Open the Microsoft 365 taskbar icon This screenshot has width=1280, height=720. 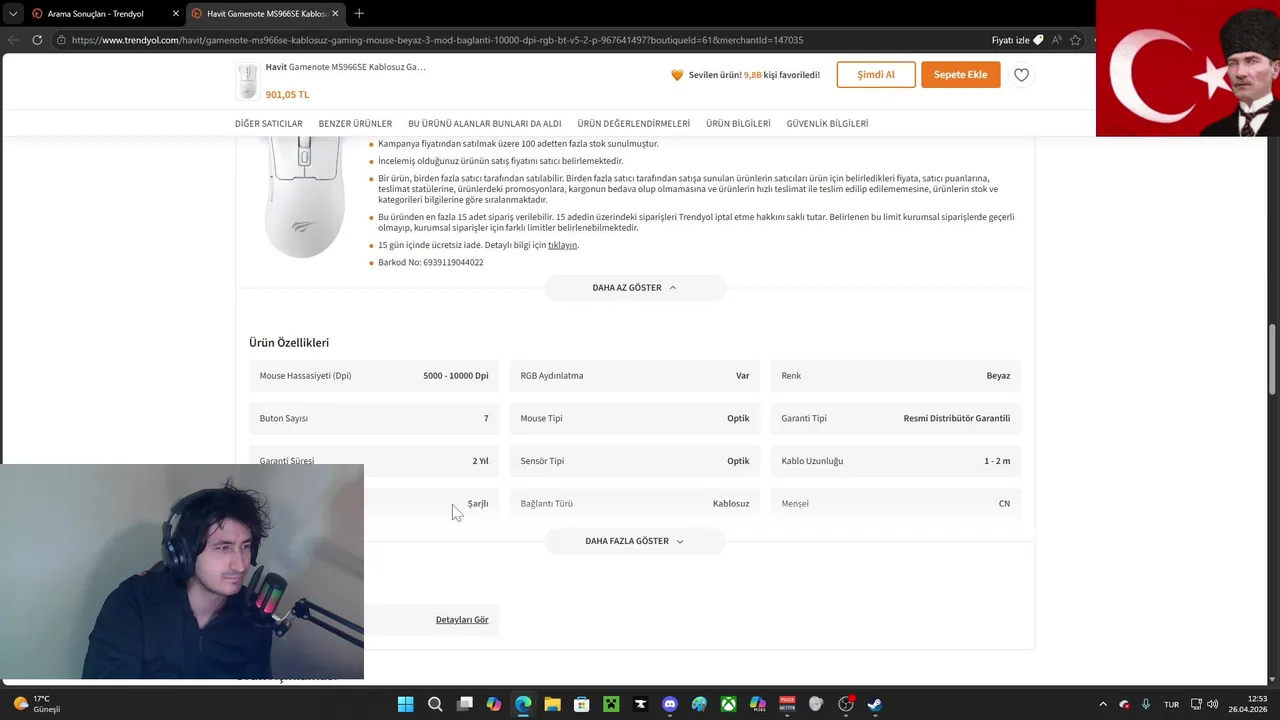tap(758, 704)
